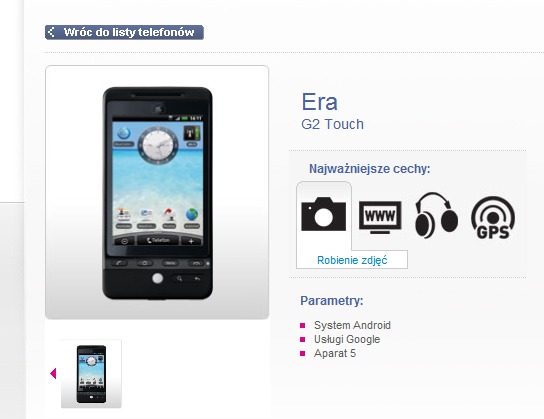Click the large G2 Touch phone image

coord(157,193)
